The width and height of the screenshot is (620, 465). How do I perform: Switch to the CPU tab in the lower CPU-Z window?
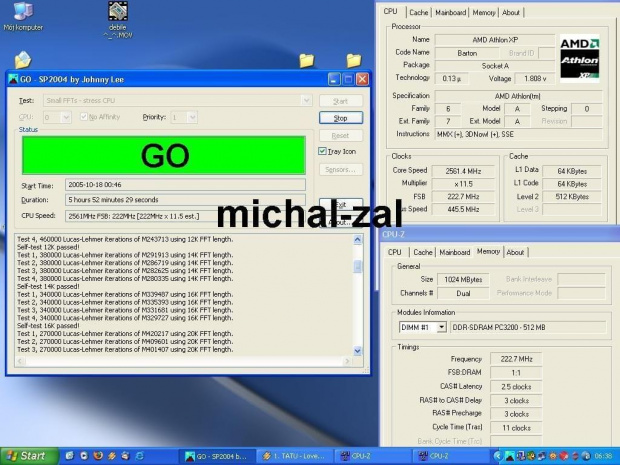(395, 252)
